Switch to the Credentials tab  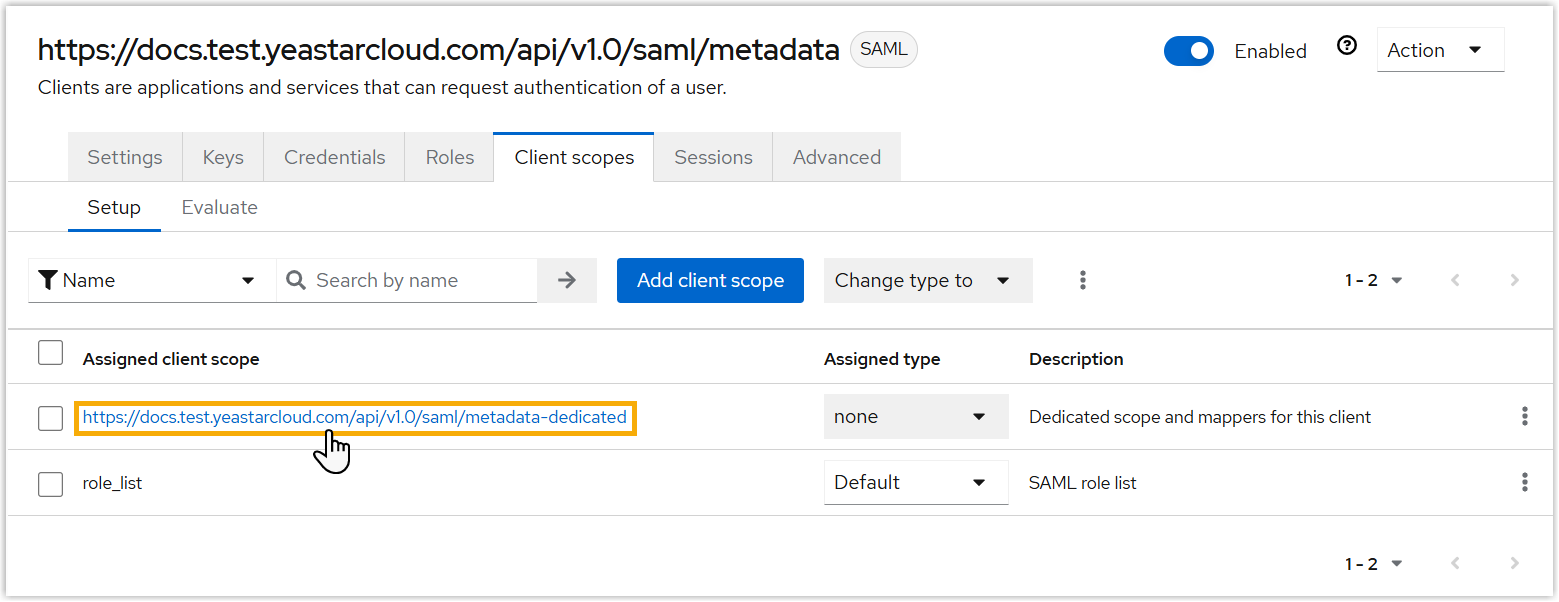pyautogui.click(x=334, y=157)
